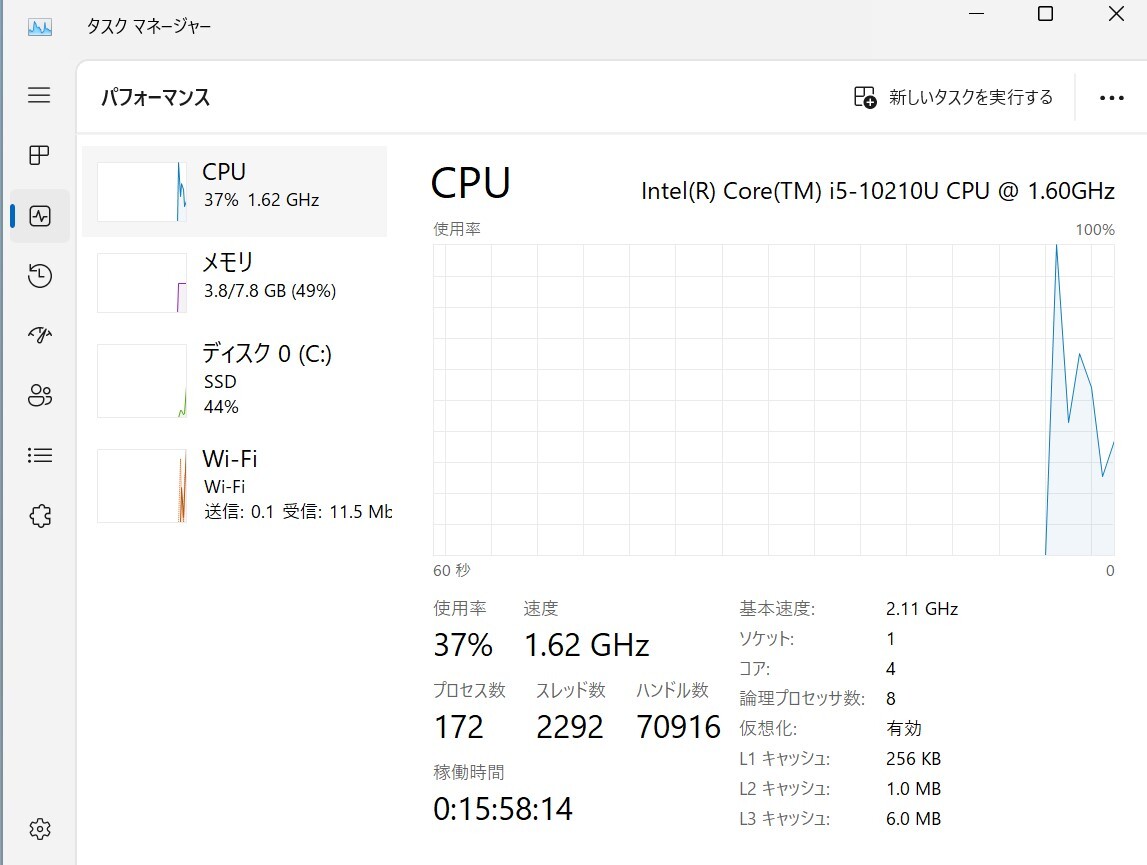Open the navigation hamburger menu
Screen dimensions: 1147x865
pos(39,95)
